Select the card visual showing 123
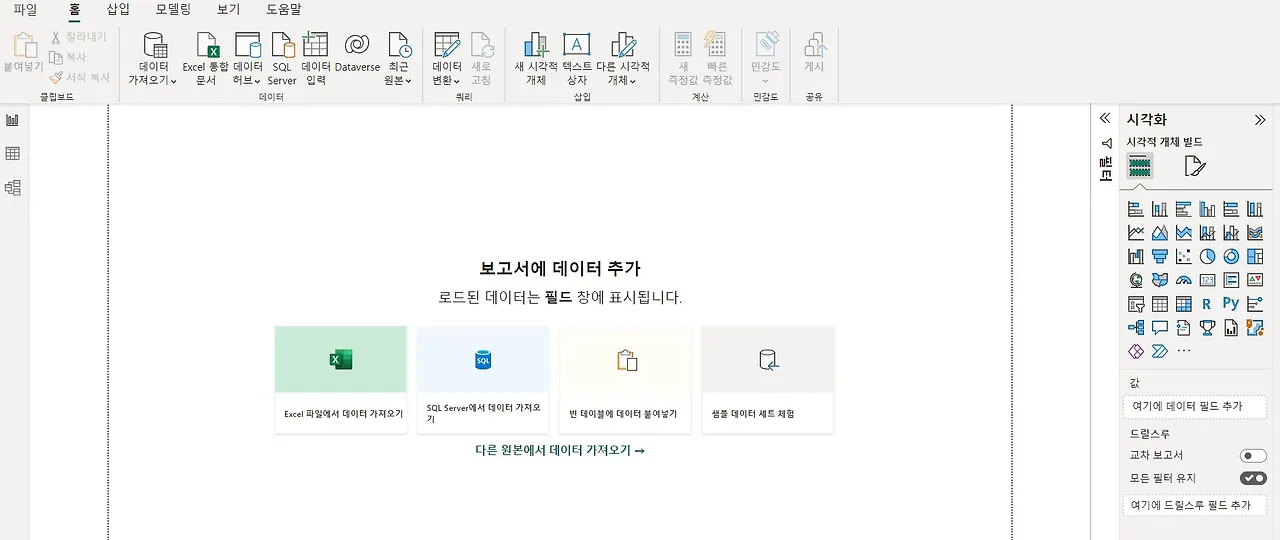The image size is (1280, 540). 1207,280
